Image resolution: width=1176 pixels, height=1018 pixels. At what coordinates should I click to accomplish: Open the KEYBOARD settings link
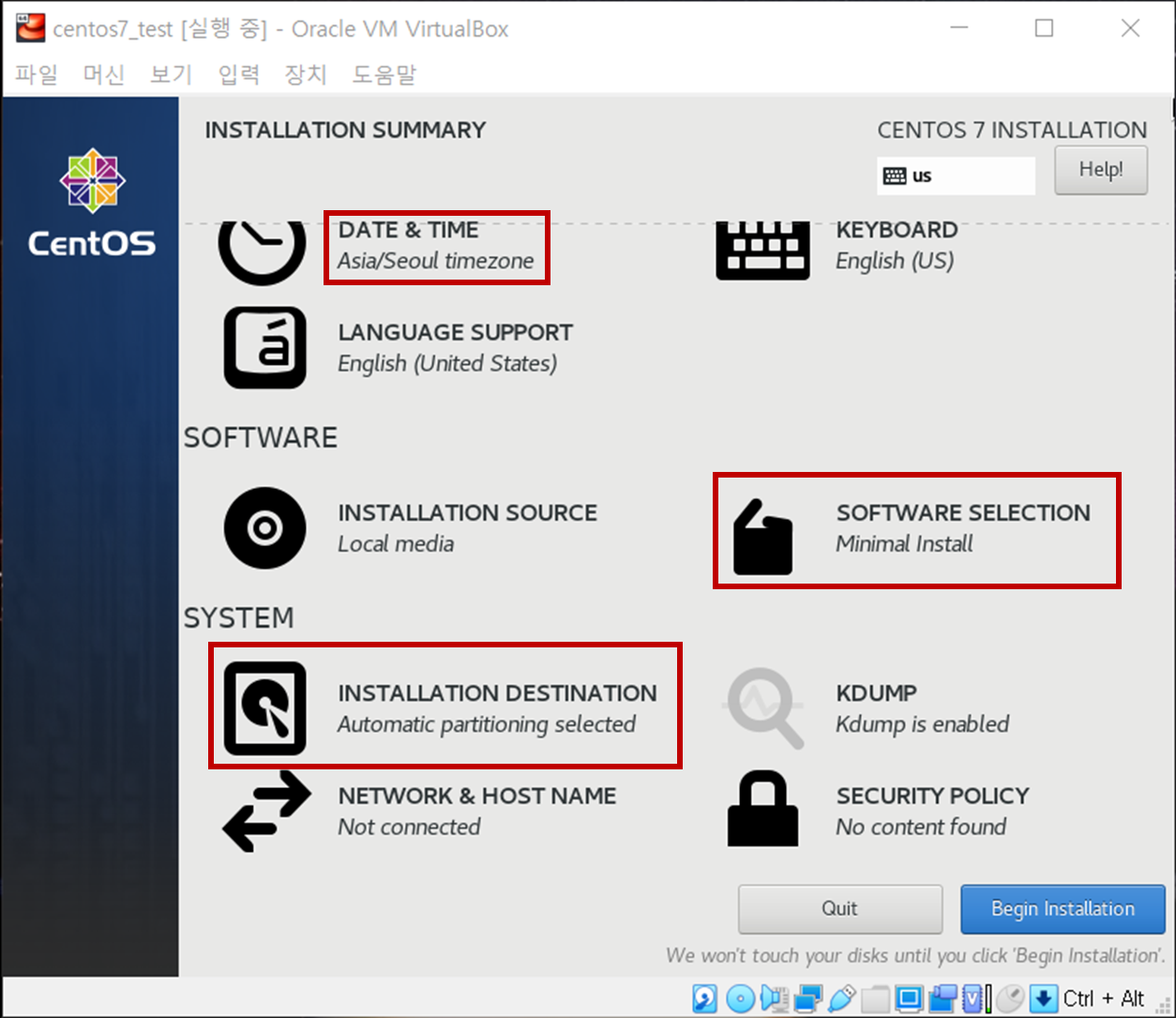coord(897,230)
